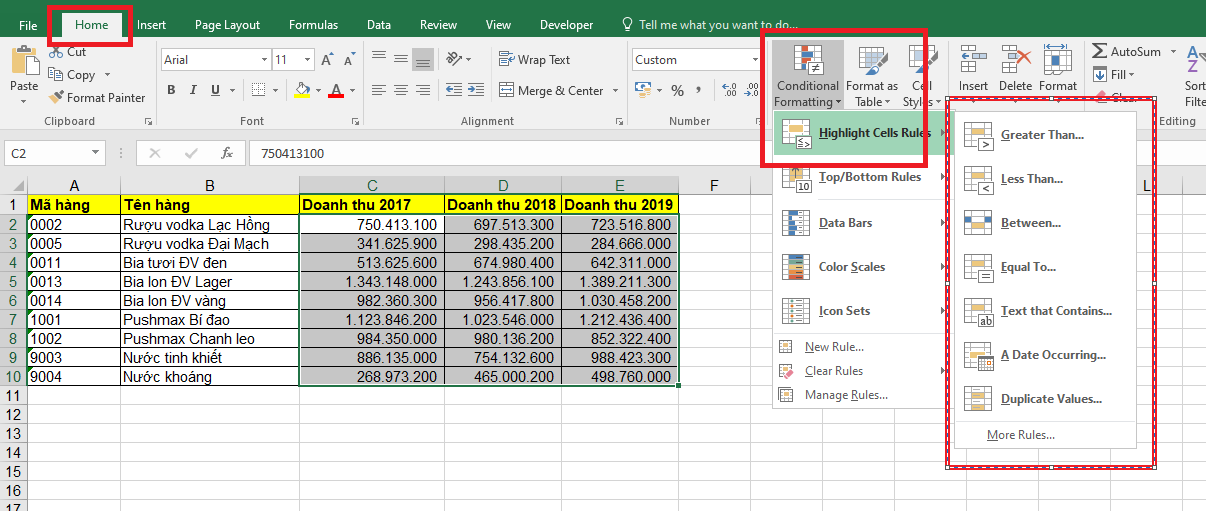The height and width of the screenshot is (511, 1206).
Task: Switch to the Page Layout tab
Action: pos(227,25)
